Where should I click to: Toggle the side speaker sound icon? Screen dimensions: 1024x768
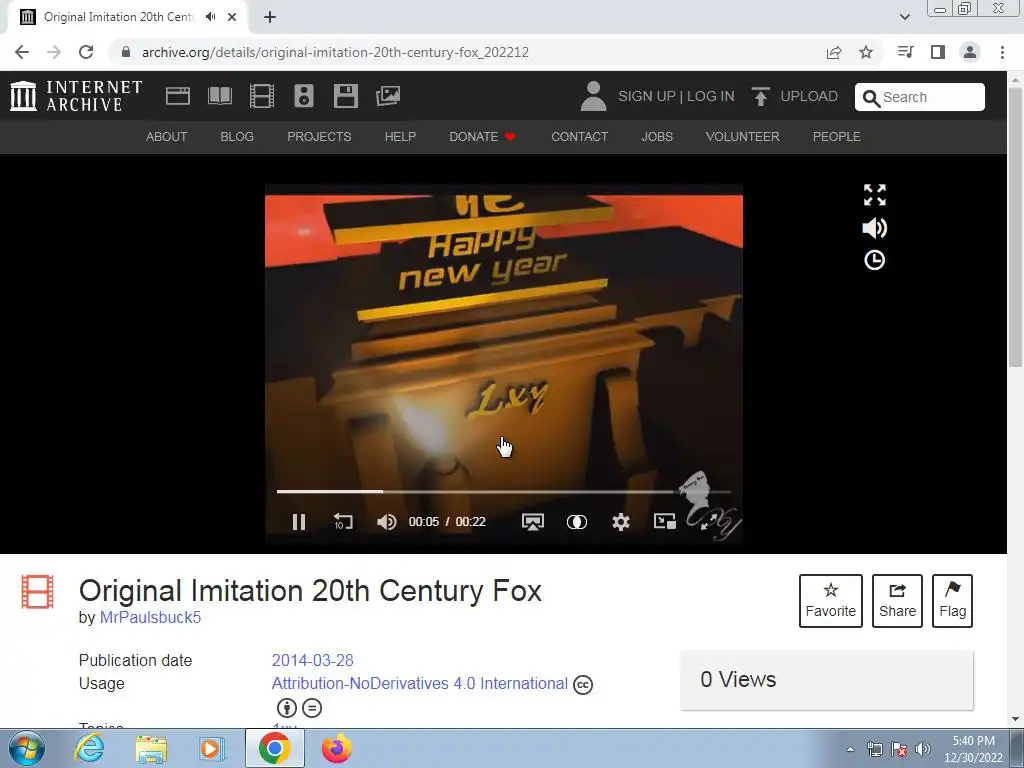(x=874, y=228)
